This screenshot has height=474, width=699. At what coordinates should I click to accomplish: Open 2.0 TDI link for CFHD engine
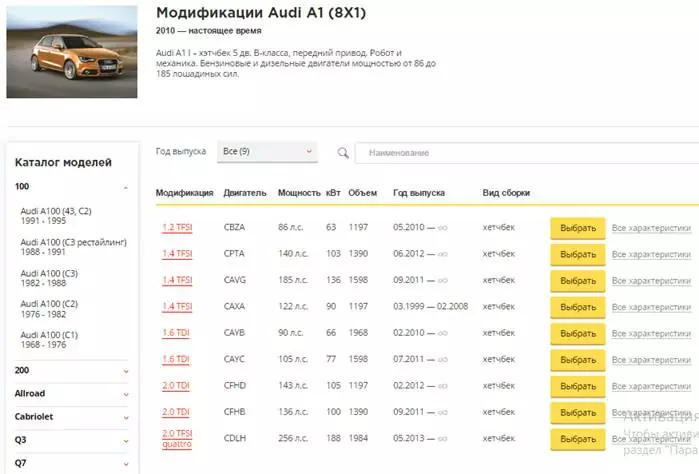(x=176, y=385)
